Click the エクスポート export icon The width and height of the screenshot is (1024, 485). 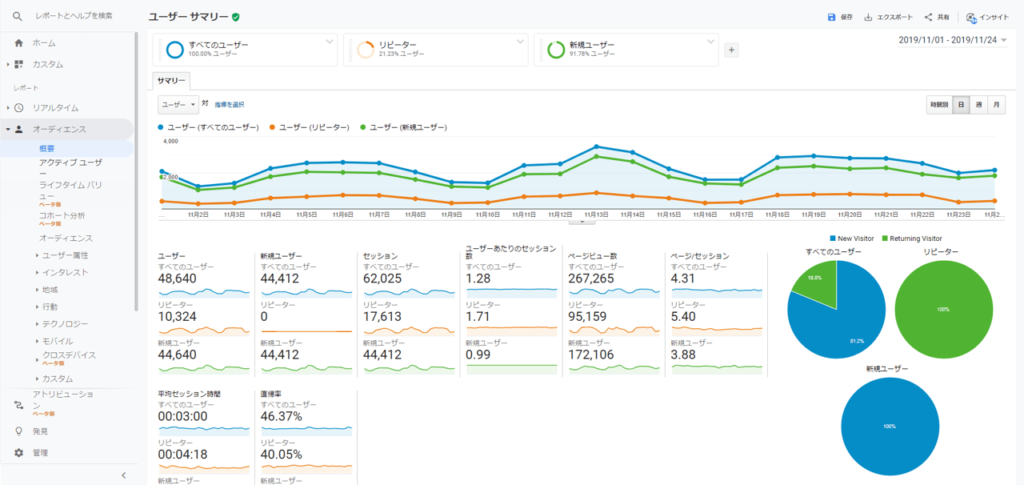[x=868, y=17]
